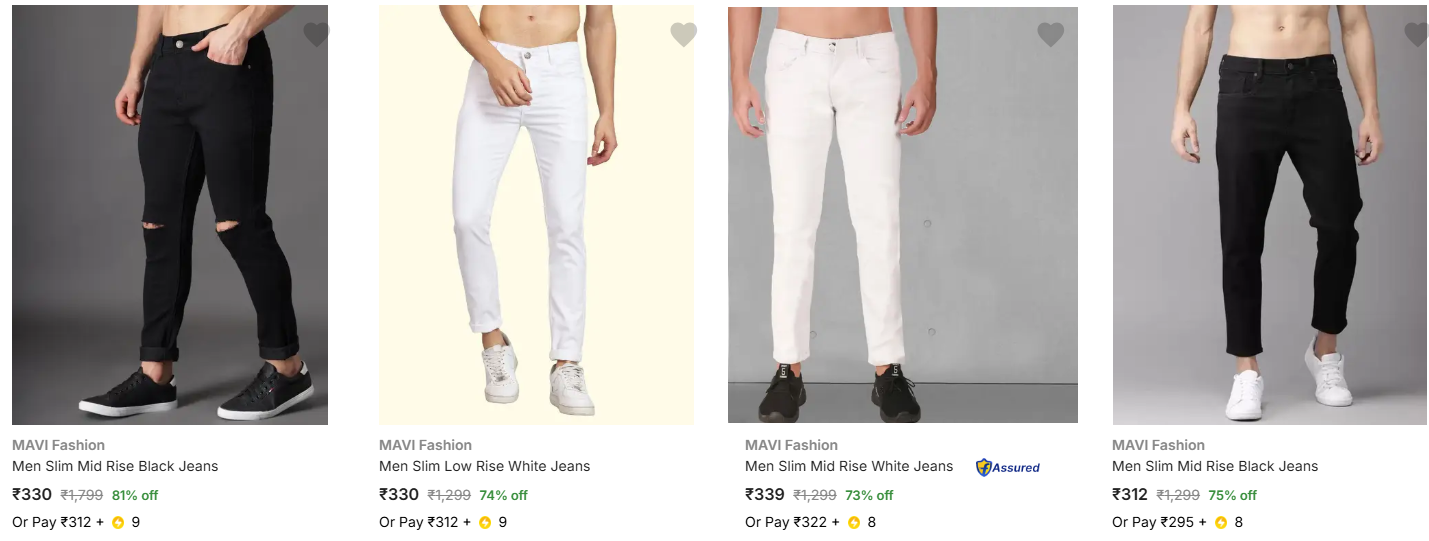The height and width of the screenshot is (541, 1429).
Task: Add Mid Rise White Jeans to wishlist
Action: (x=1050, y=35)
